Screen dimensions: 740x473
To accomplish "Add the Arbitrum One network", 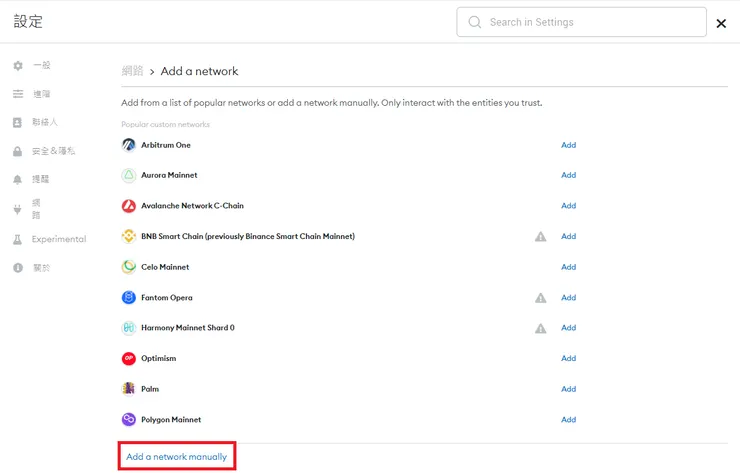I will click(568, 145).
